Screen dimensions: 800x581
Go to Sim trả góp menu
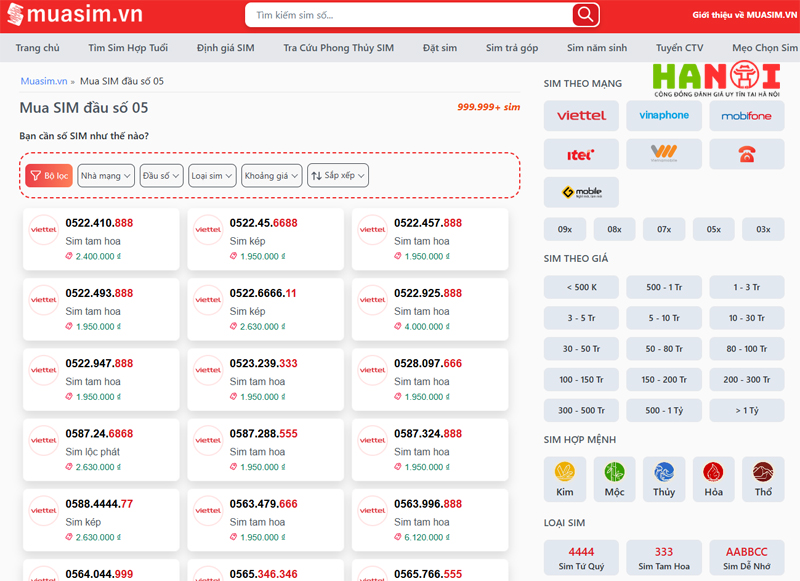click(x=511, y=48)
